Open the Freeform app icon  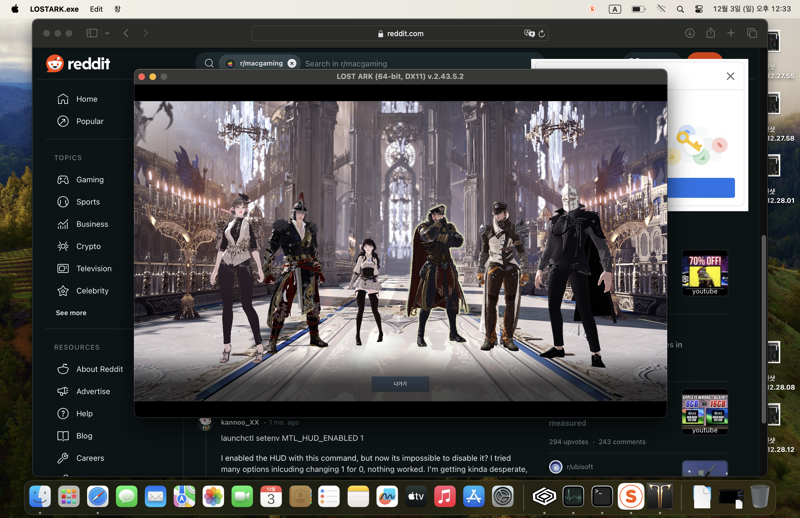click(x=387, y=496)
